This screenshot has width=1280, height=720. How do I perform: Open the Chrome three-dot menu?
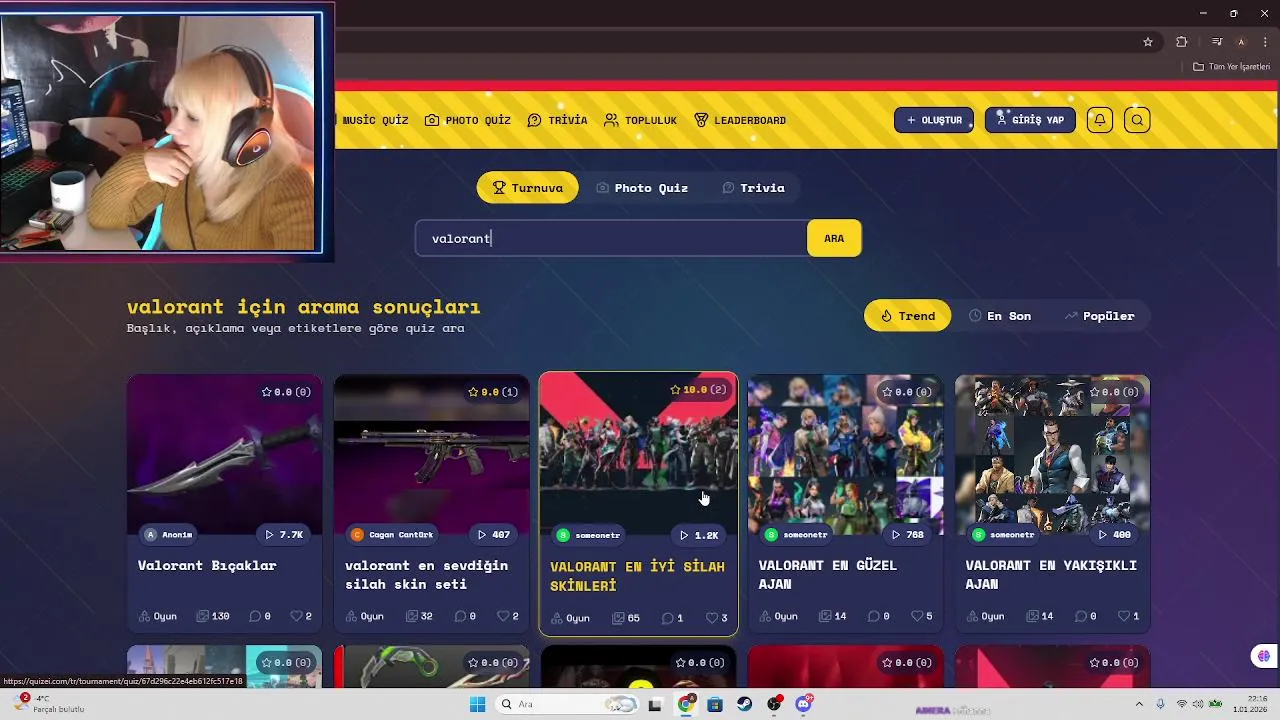(1265, 42)
